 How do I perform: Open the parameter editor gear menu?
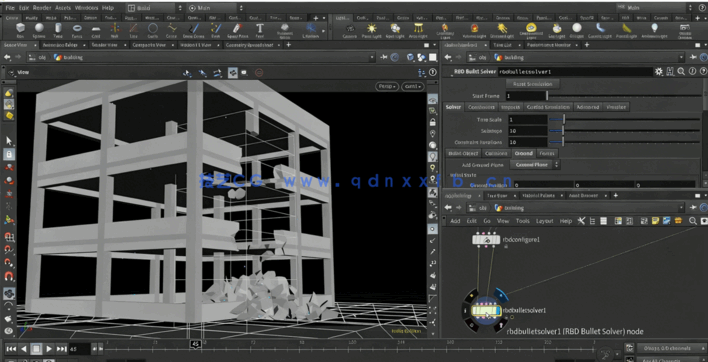click(659, 72)
